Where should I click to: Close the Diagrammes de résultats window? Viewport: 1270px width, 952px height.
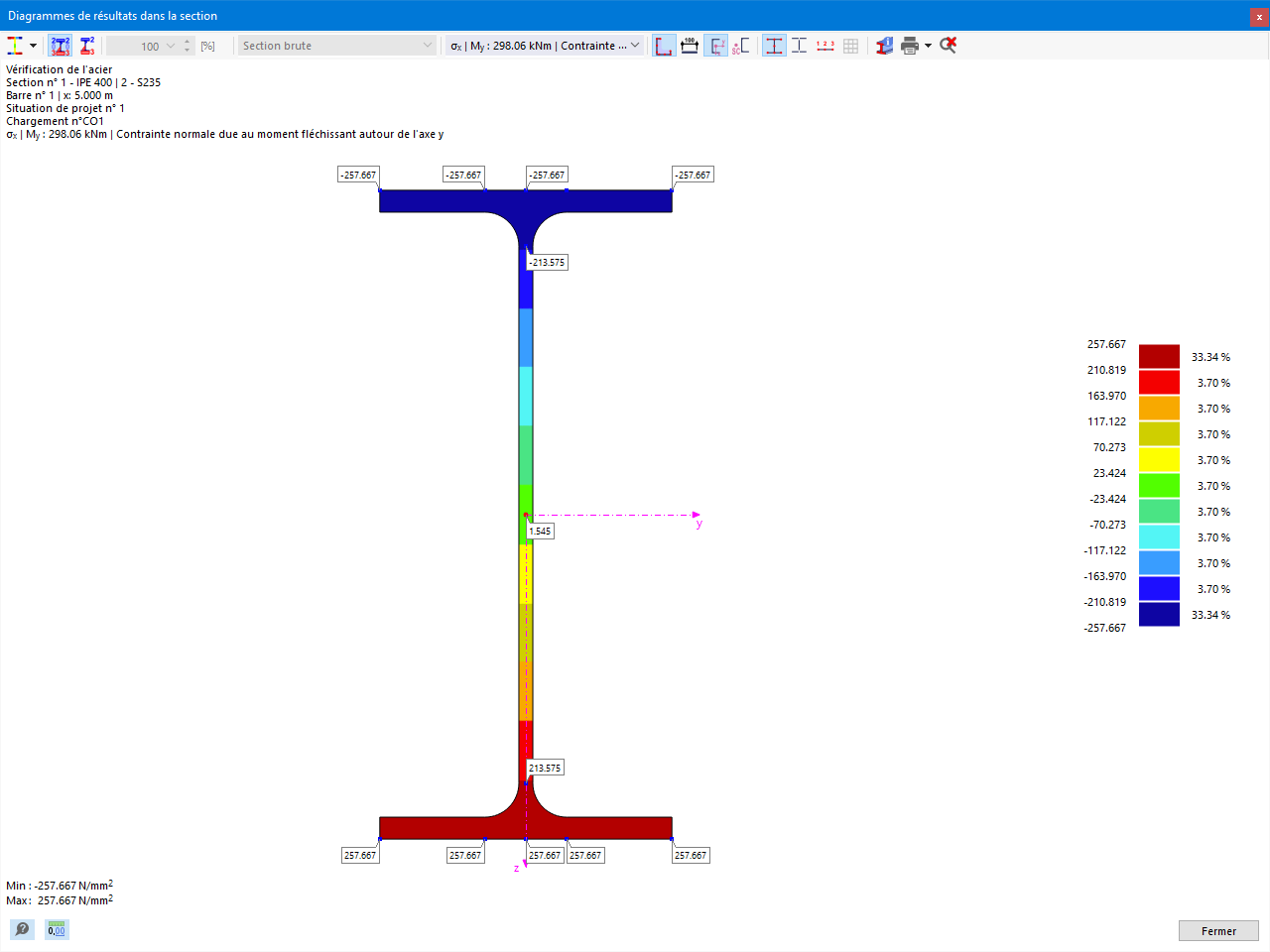[x=1260, y=16]
